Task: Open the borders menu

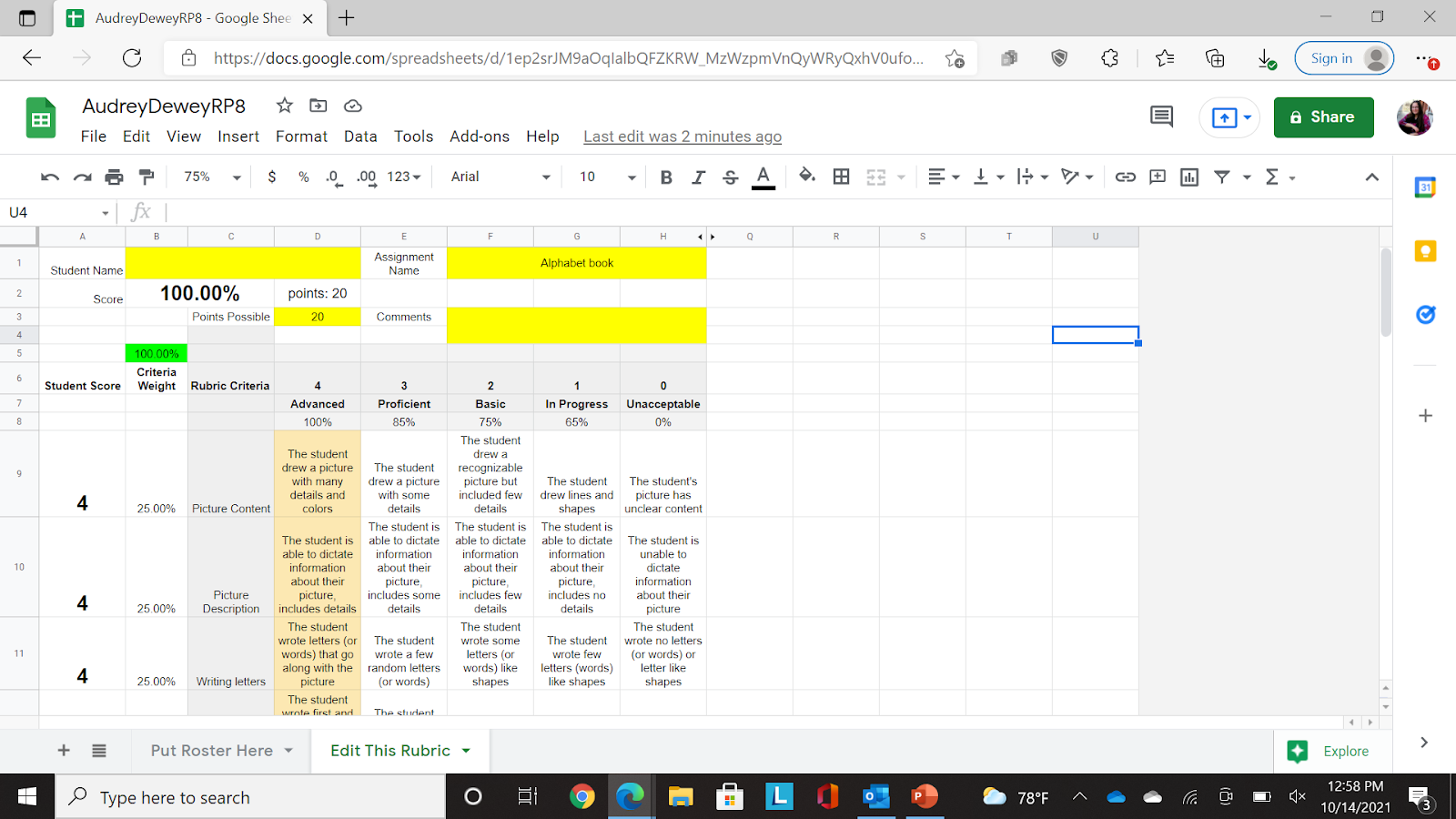Action: (841, 177)
